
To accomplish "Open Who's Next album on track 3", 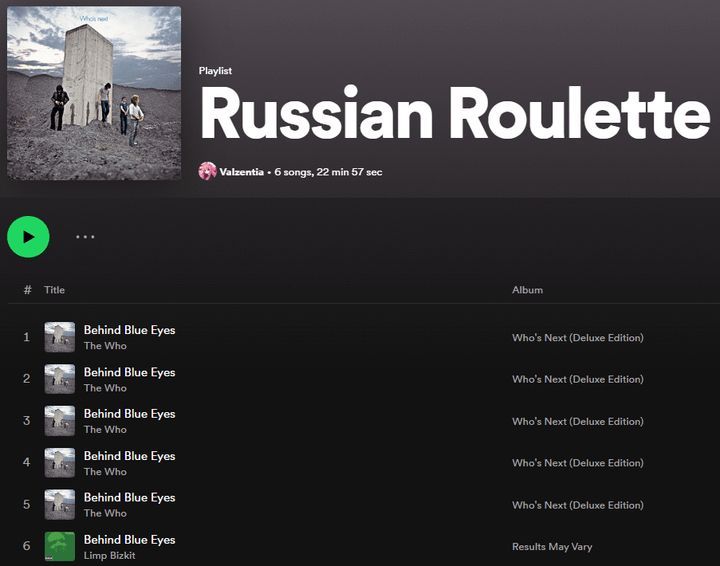I will click(577, 421).
